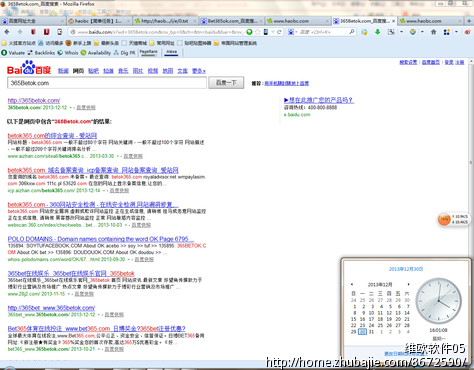Click the 百度一下 search button
The width and height of the screenshot is (474, 370).
(226, 83)
